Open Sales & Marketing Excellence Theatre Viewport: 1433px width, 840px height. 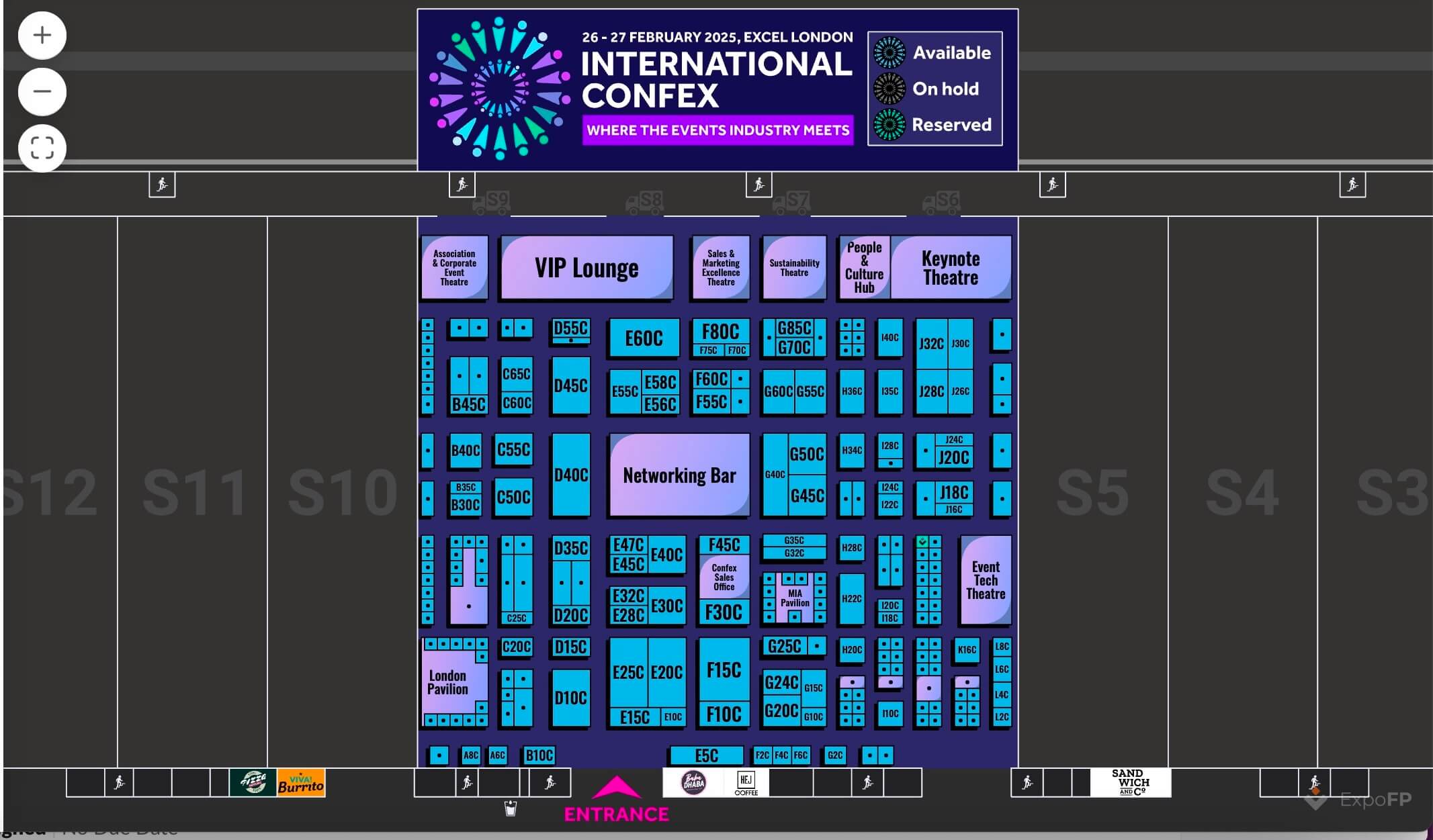(721, 267)
